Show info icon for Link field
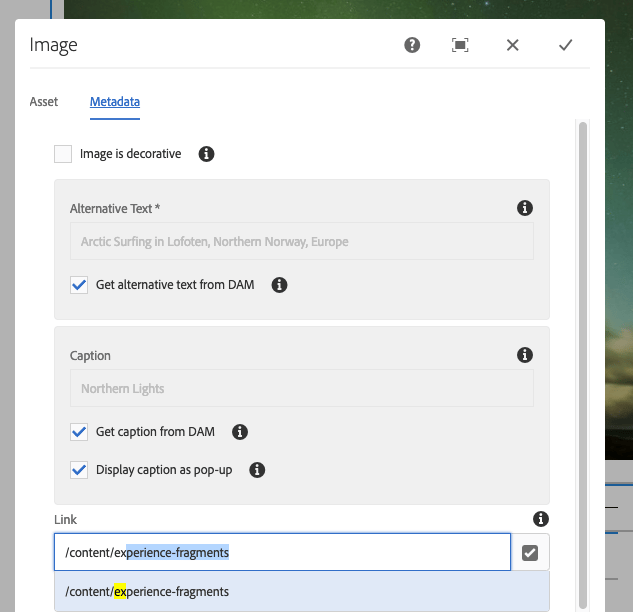The width and height of the screenshot is (633, 612). click(541, 519)
